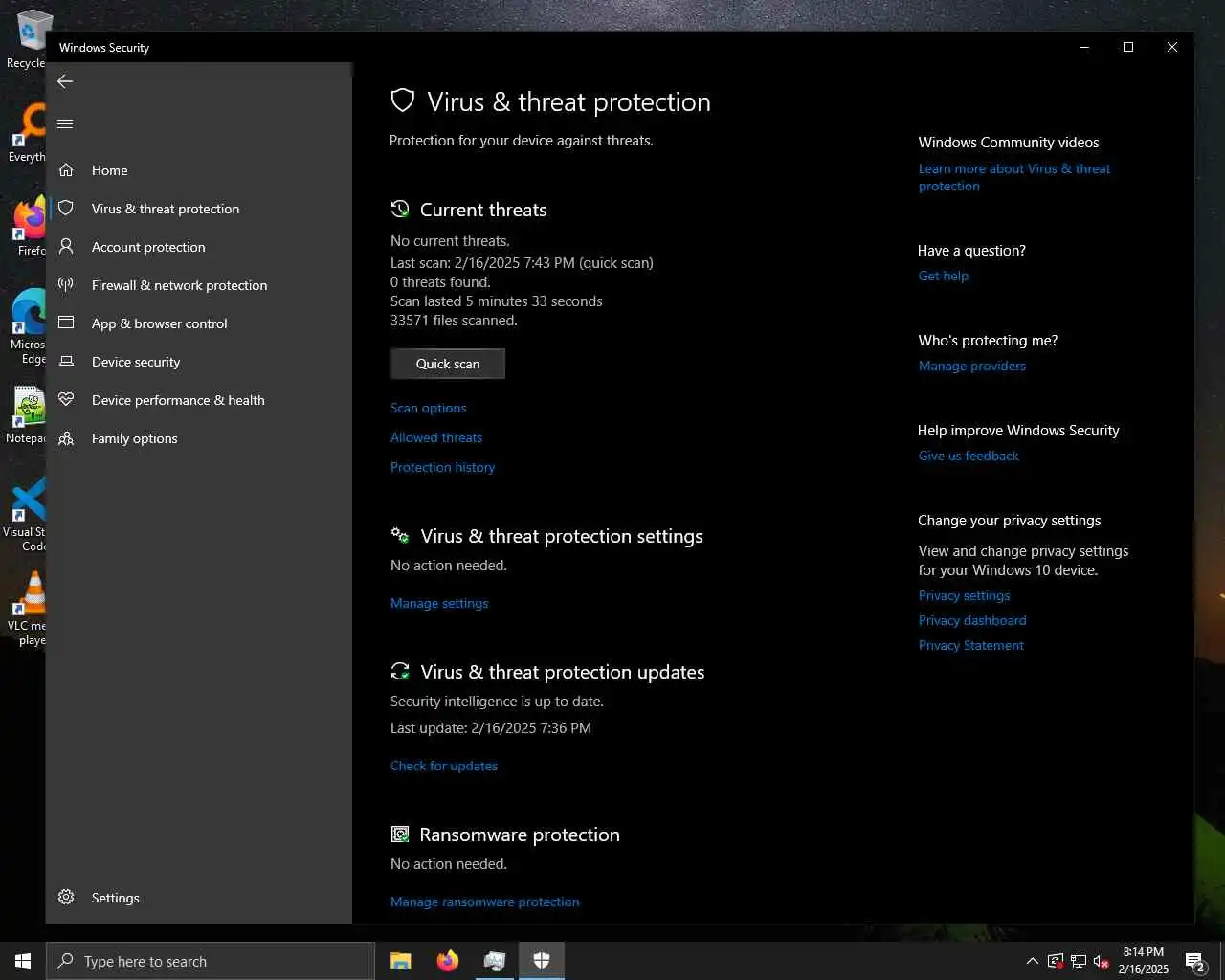Click '33571 files scanned.' text
1225x980 pixels.
click(x=454, y=321)
